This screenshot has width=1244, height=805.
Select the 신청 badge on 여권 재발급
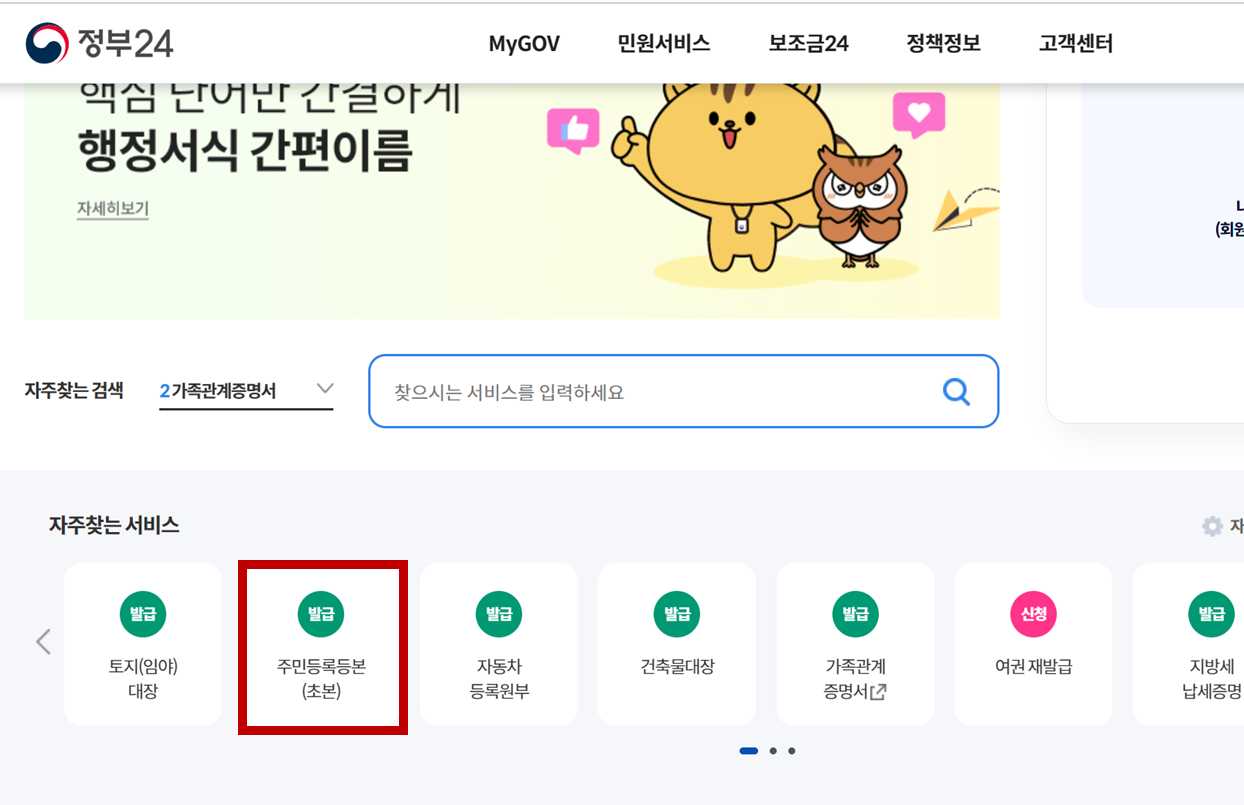tap(1033, 614)
